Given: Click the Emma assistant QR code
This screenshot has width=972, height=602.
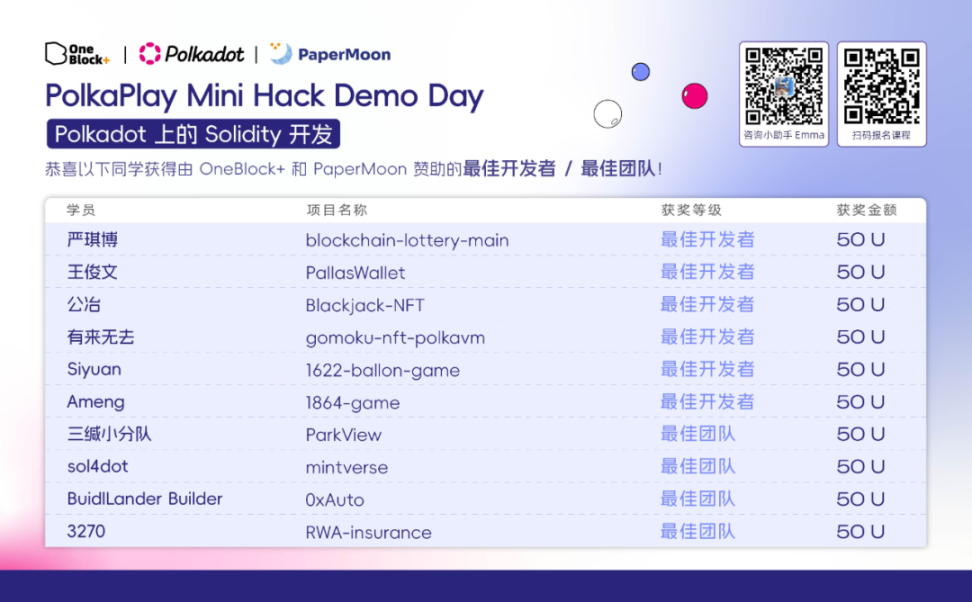Looking at the screenshot, I should tap(784, 86).
